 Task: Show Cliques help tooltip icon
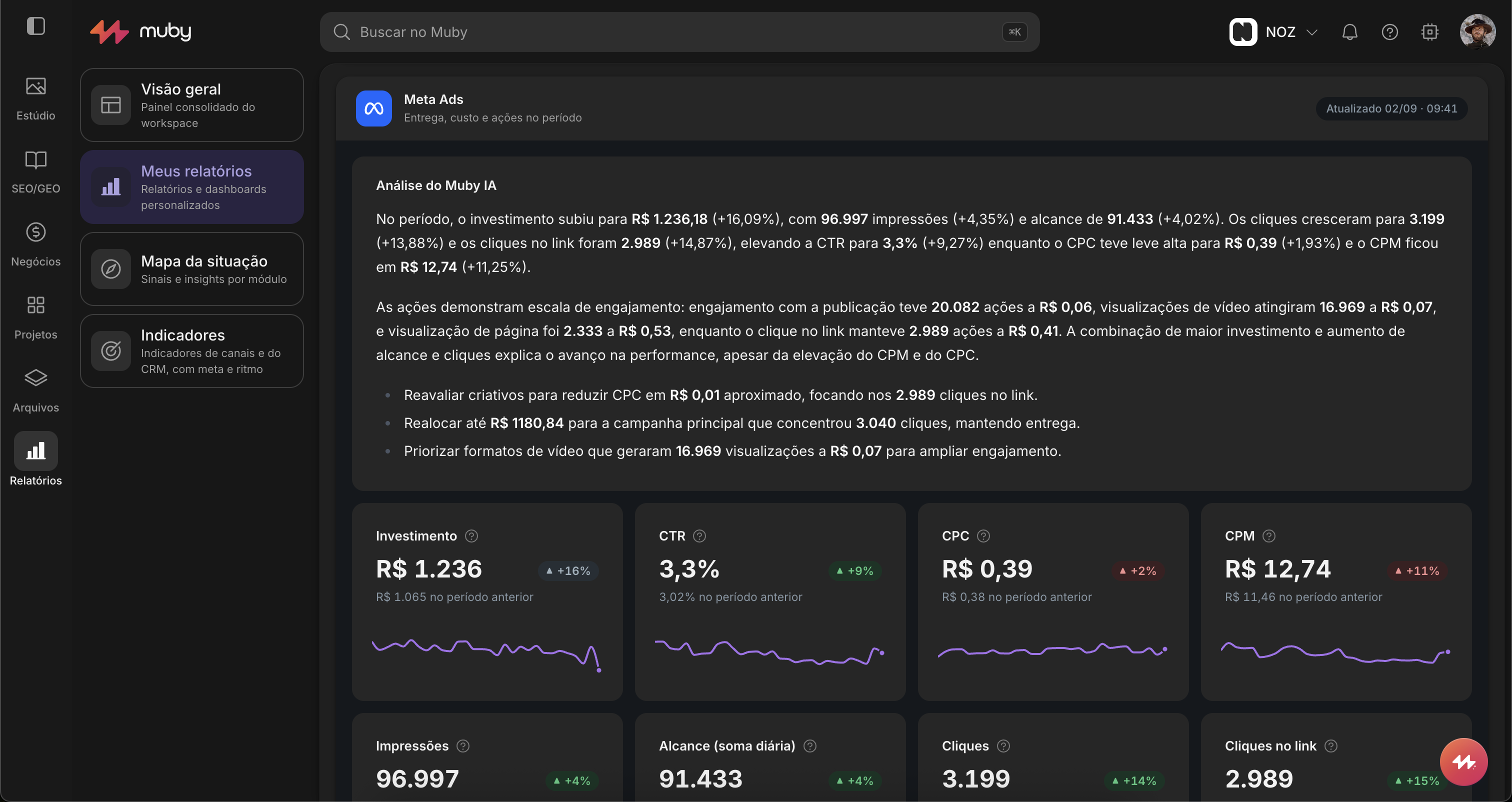coord(1003,746)
